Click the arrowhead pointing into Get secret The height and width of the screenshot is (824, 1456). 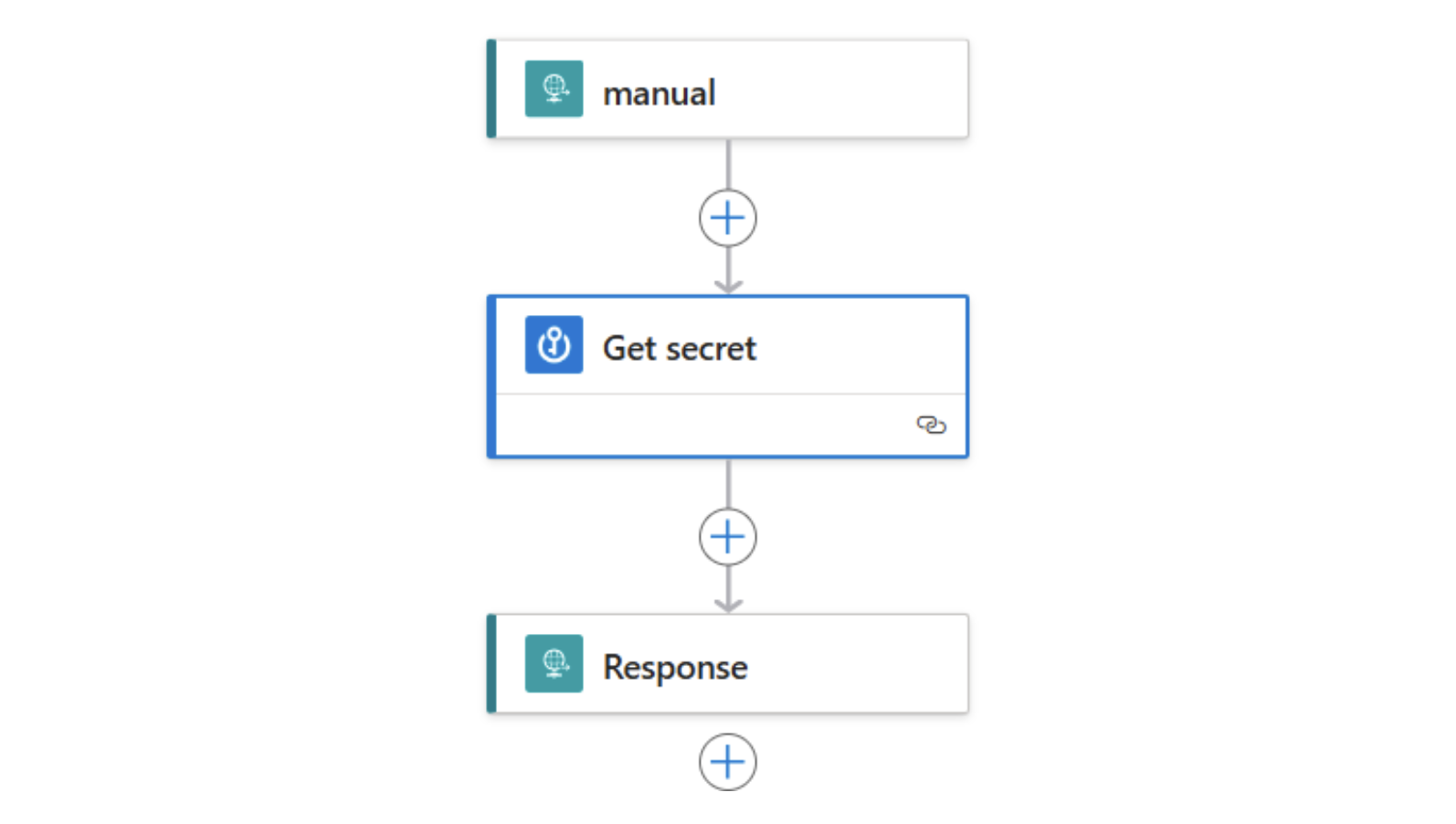click(x=728, y=287)
